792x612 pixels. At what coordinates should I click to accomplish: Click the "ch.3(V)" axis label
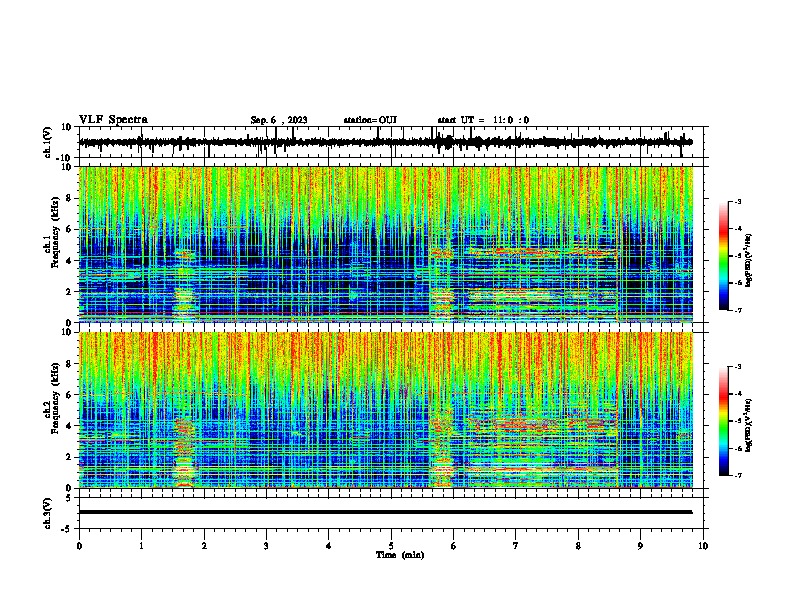click(48, 513)
